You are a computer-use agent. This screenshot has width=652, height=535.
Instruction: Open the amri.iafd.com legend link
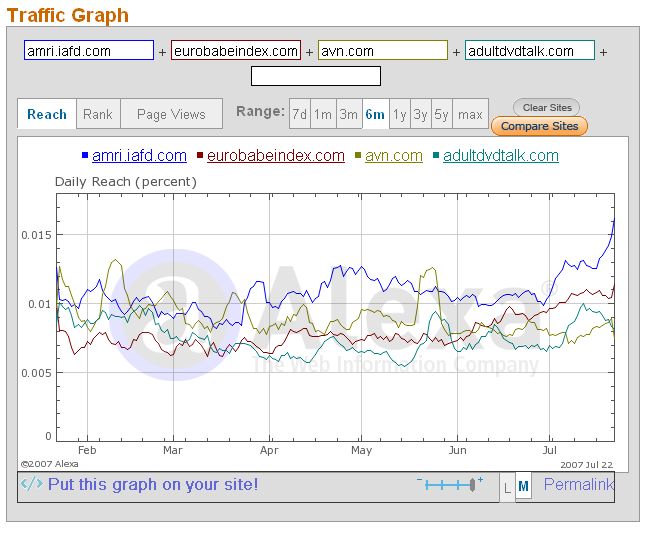(x=139, y=155)
